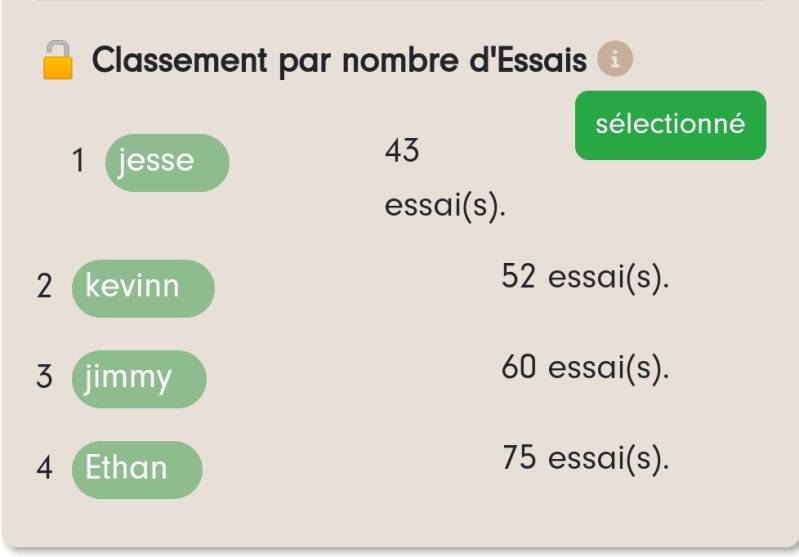Click rank number 3 next to jimmy

click(x=44, y=378)
